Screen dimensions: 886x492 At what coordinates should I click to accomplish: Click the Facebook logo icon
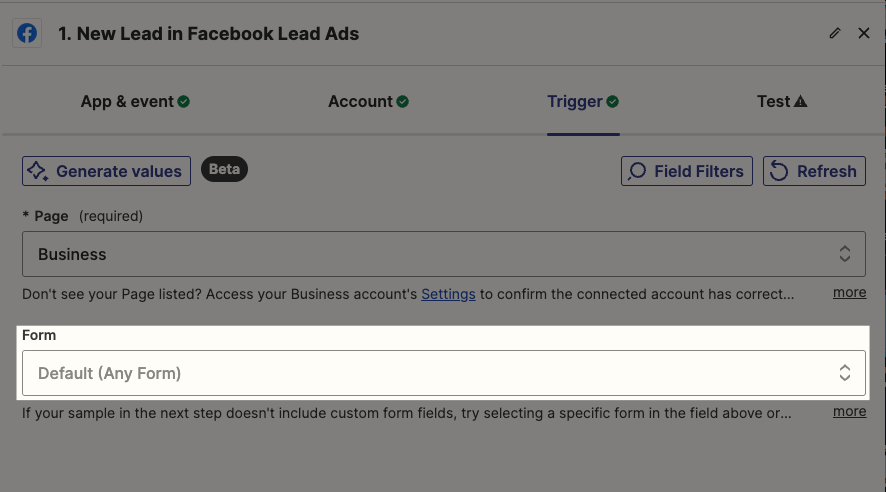28,33
